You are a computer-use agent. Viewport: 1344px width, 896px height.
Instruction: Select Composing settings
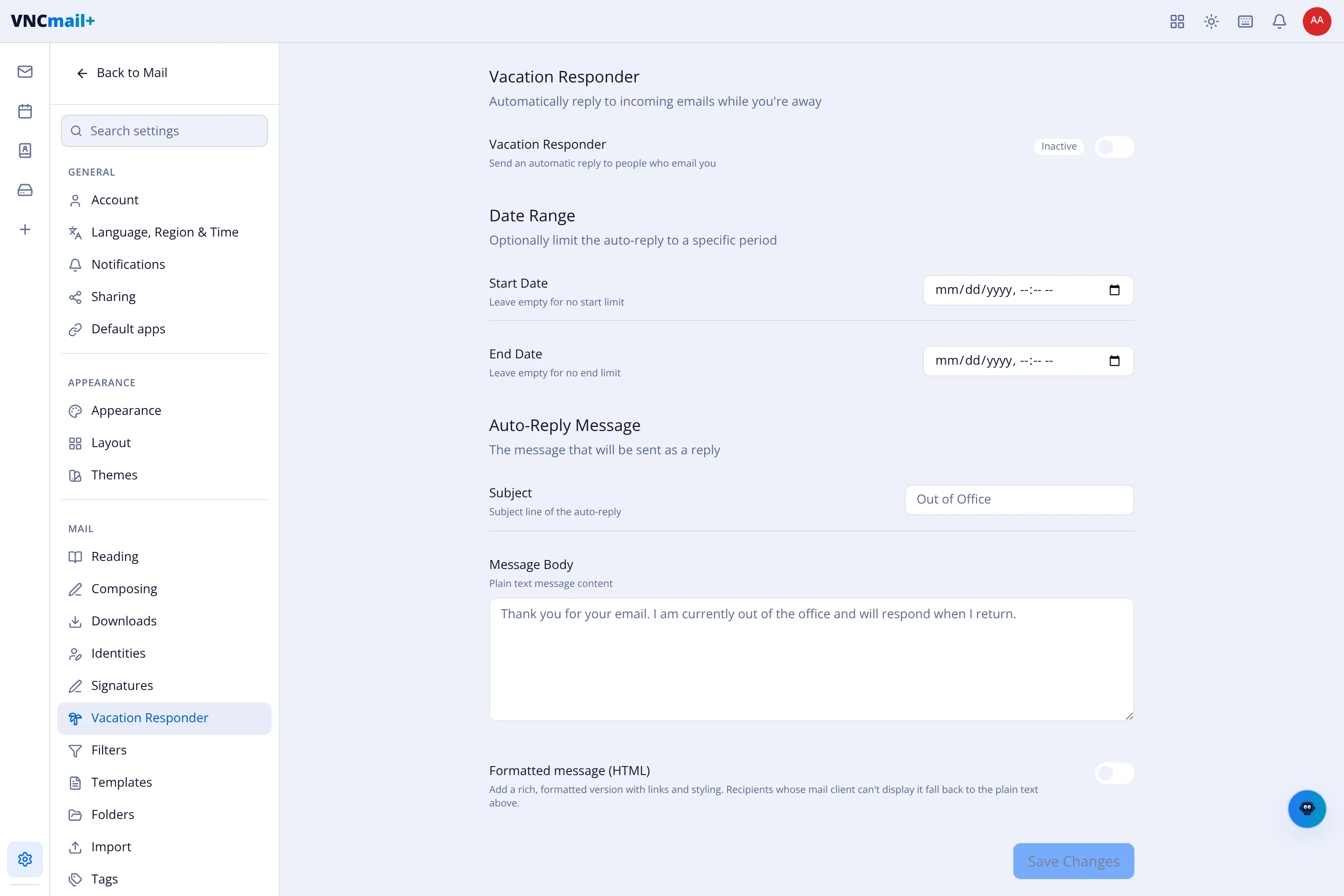(164, 589)
